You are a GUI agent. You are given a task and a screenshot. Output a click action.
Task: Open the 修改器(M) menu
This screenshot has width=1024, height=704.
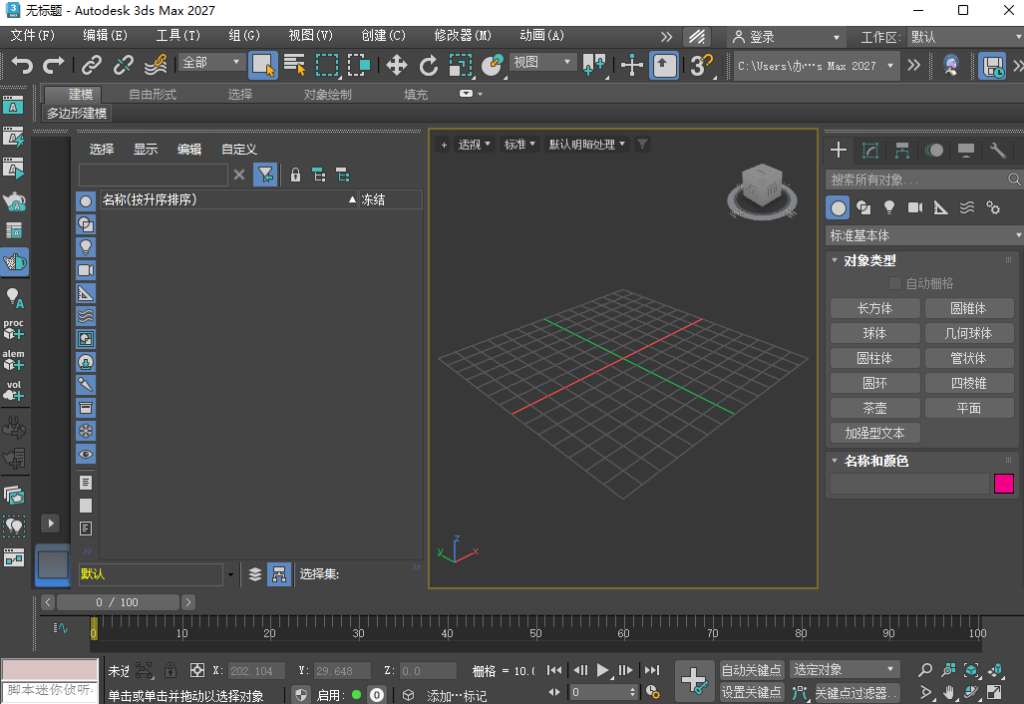tap(462, 35)
